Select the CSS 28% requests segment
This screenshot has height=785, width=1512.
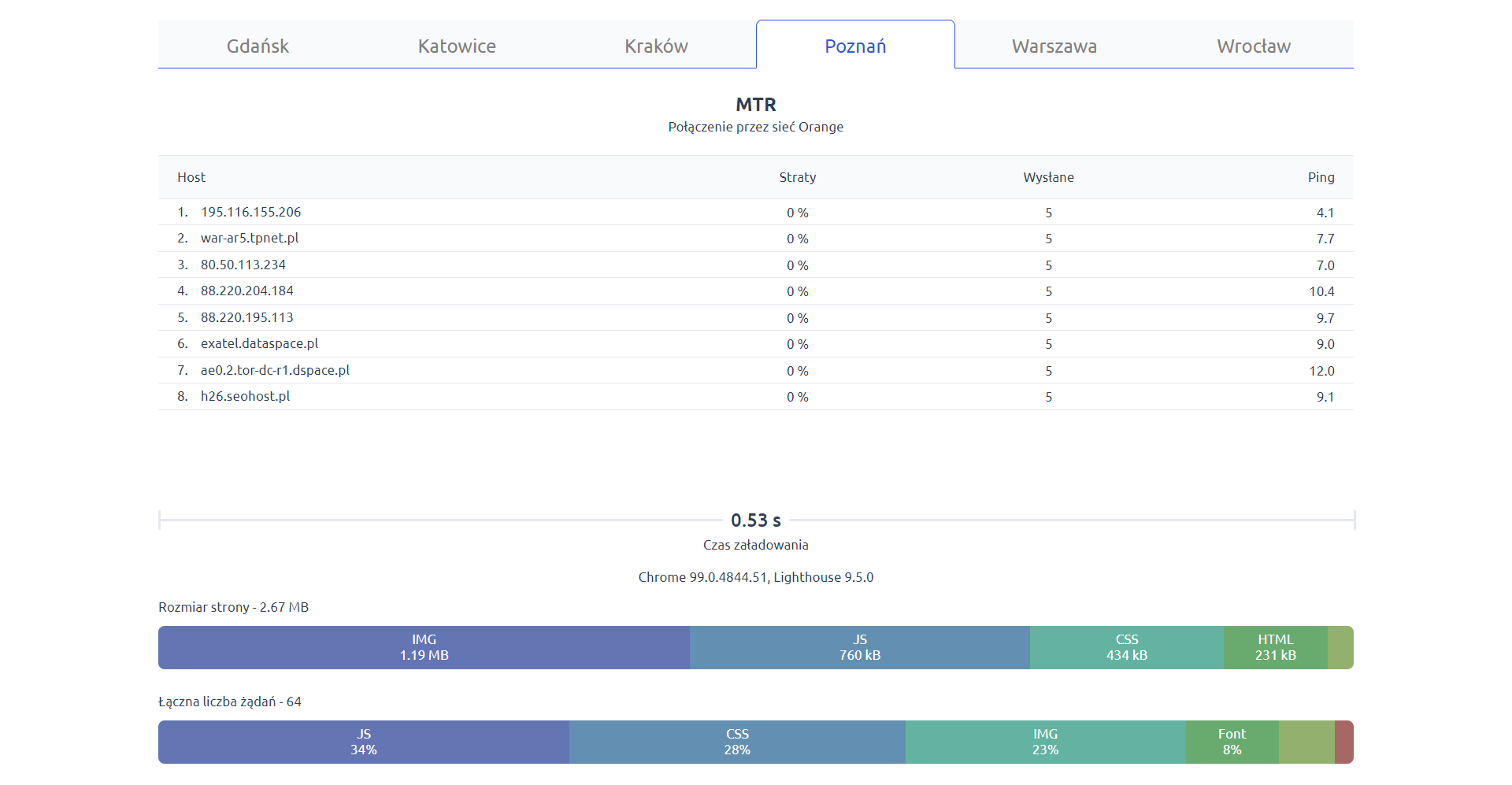tap(737, 742)
